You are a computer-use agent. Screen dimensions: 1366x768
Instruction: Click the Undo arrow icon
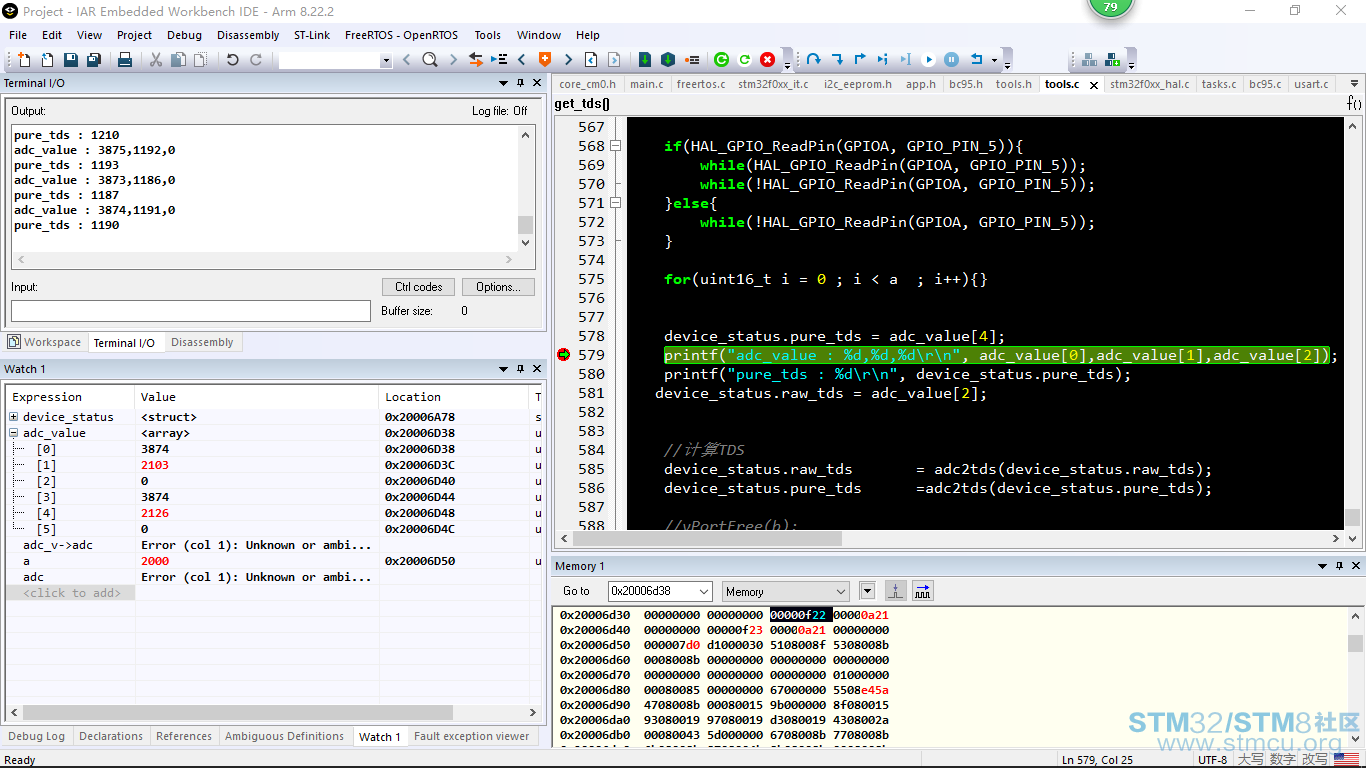(232, 60)
